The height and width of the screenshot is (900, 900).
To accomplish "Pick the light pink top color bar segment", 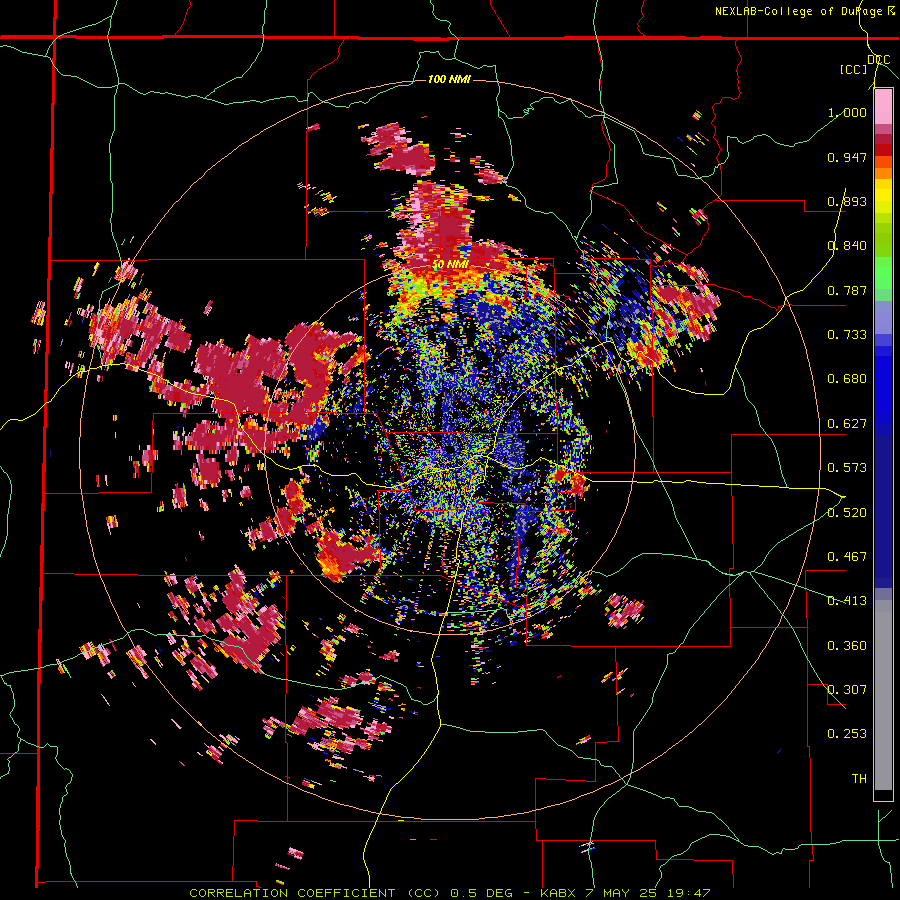I will tap(883, 107).
